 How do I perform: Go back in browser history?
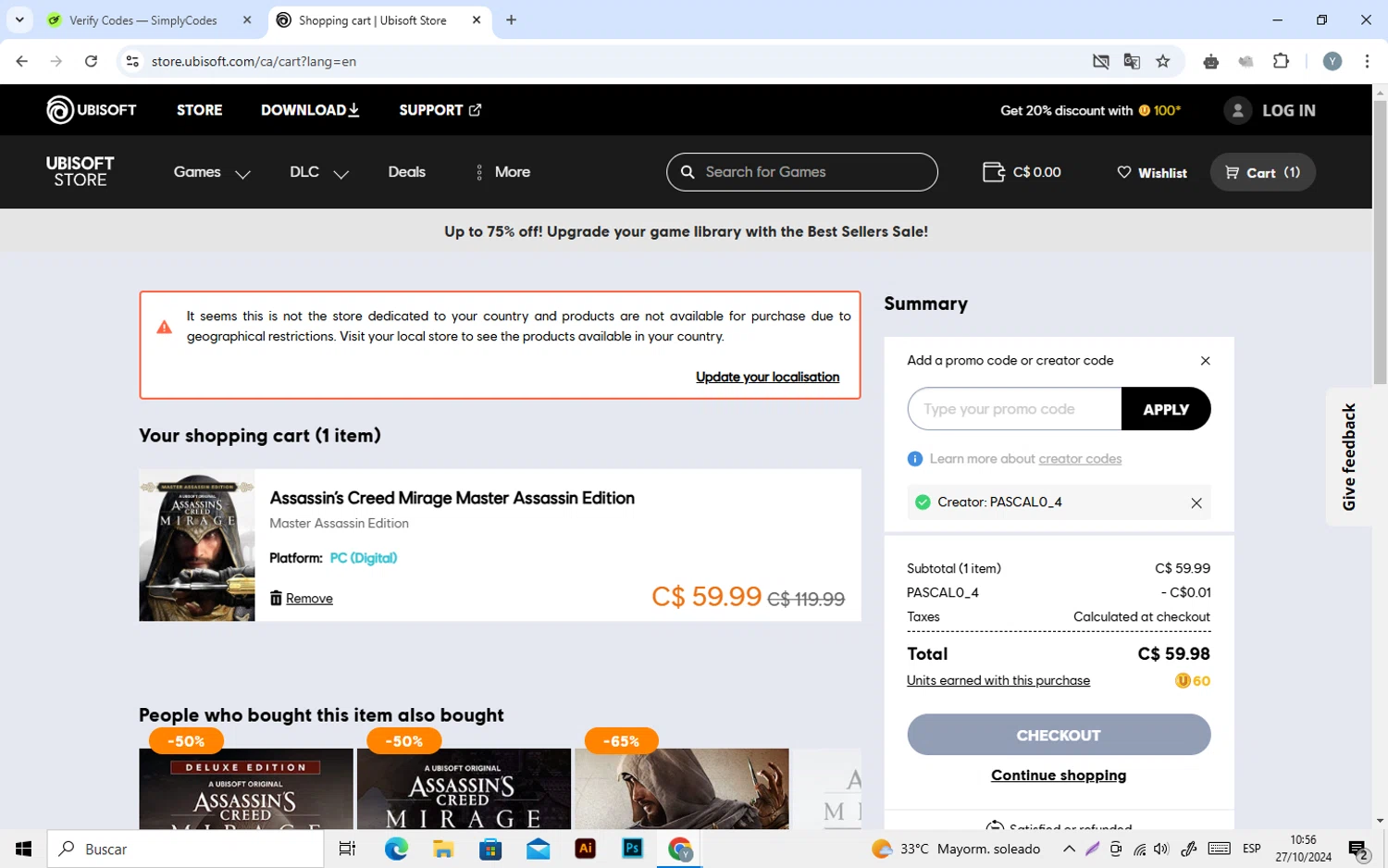pyautogui.click(x=22, y=61)
